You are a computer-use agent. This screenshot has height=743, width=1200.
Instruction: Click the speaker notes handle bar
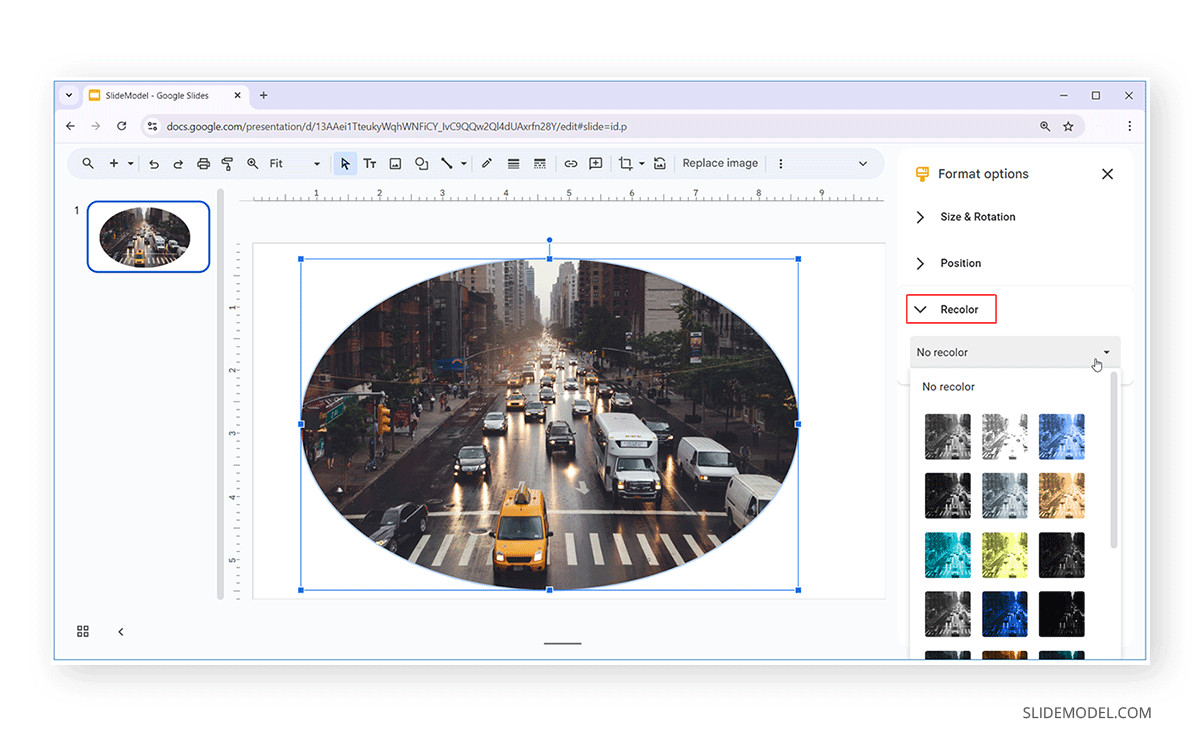[562, 643]
